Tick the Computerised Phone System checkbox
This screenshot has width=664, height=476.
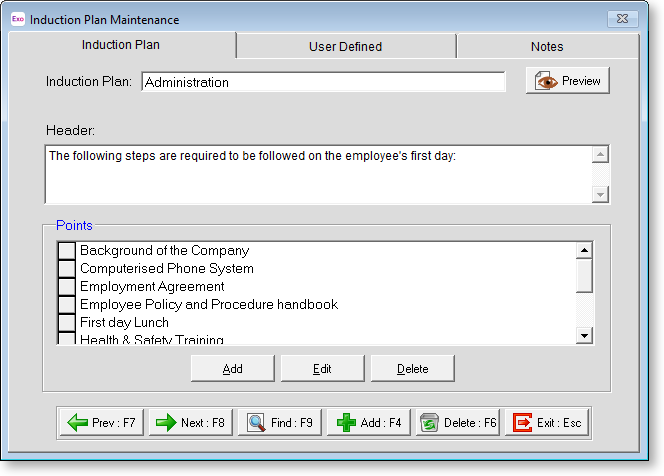pyautogui.click(x=67, y=269)
